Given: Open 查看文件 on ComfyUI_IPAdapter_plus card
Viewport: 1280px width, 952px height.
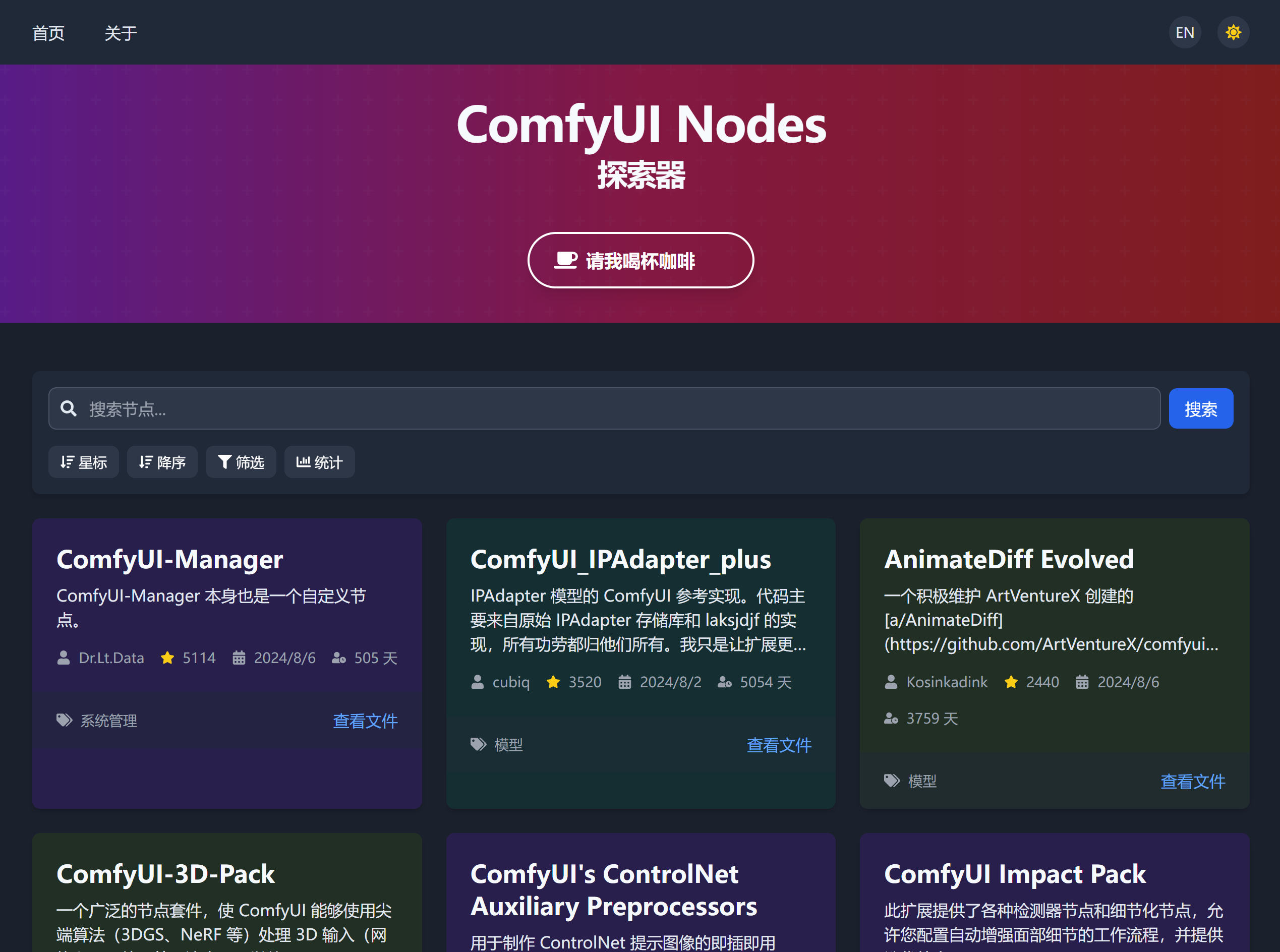Looking at the screenshot, I should (x=779, y=745).
